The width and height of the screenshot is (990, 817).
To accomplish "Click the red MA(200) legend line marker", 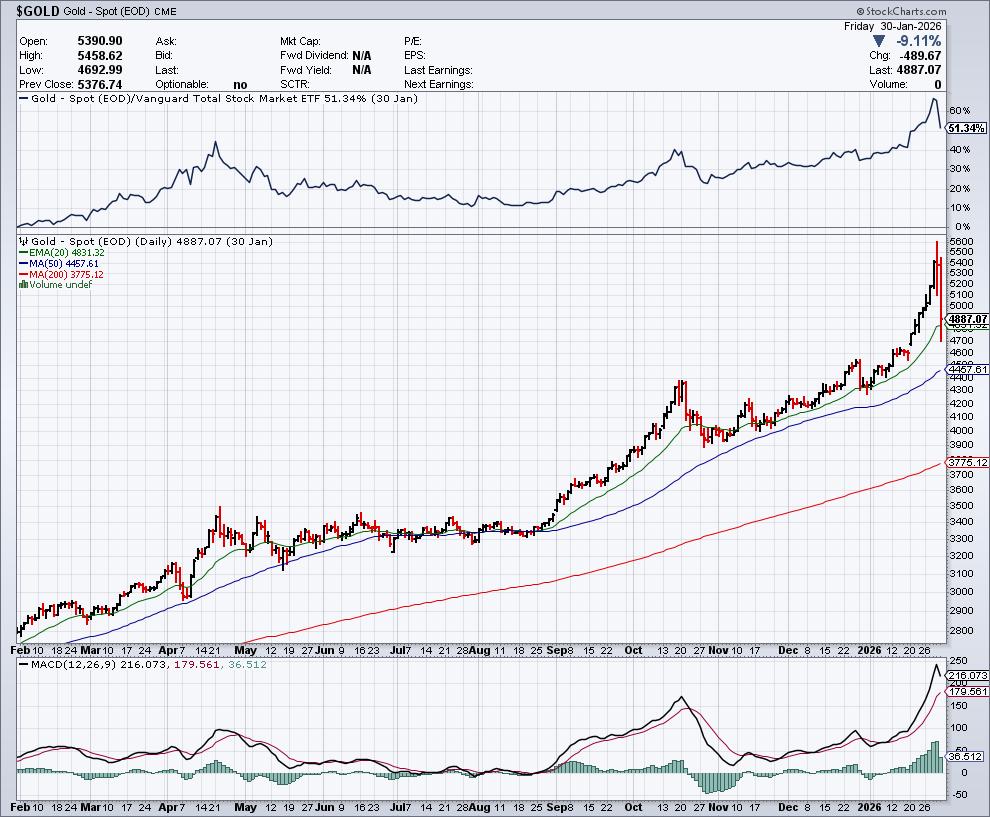I will click(23, 275).
